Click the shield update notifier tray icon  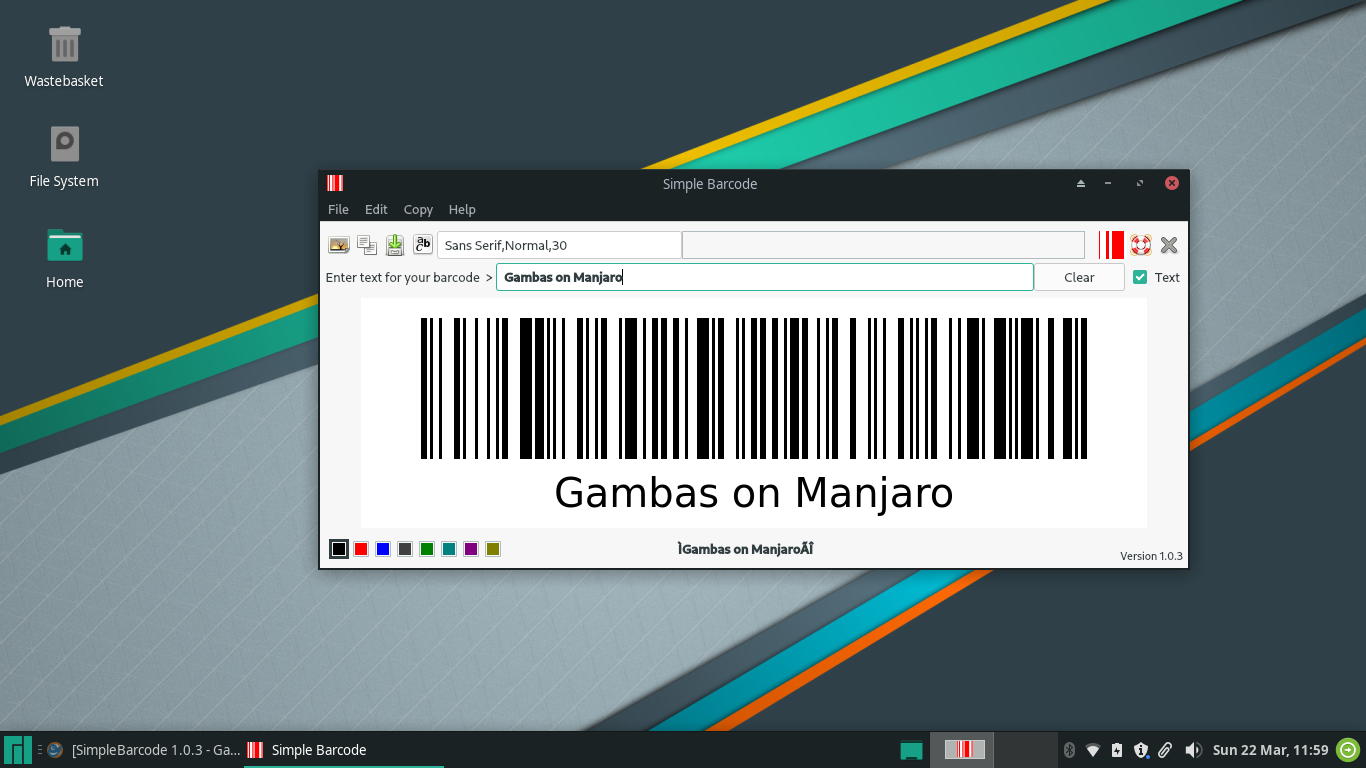click(1141, 750)
